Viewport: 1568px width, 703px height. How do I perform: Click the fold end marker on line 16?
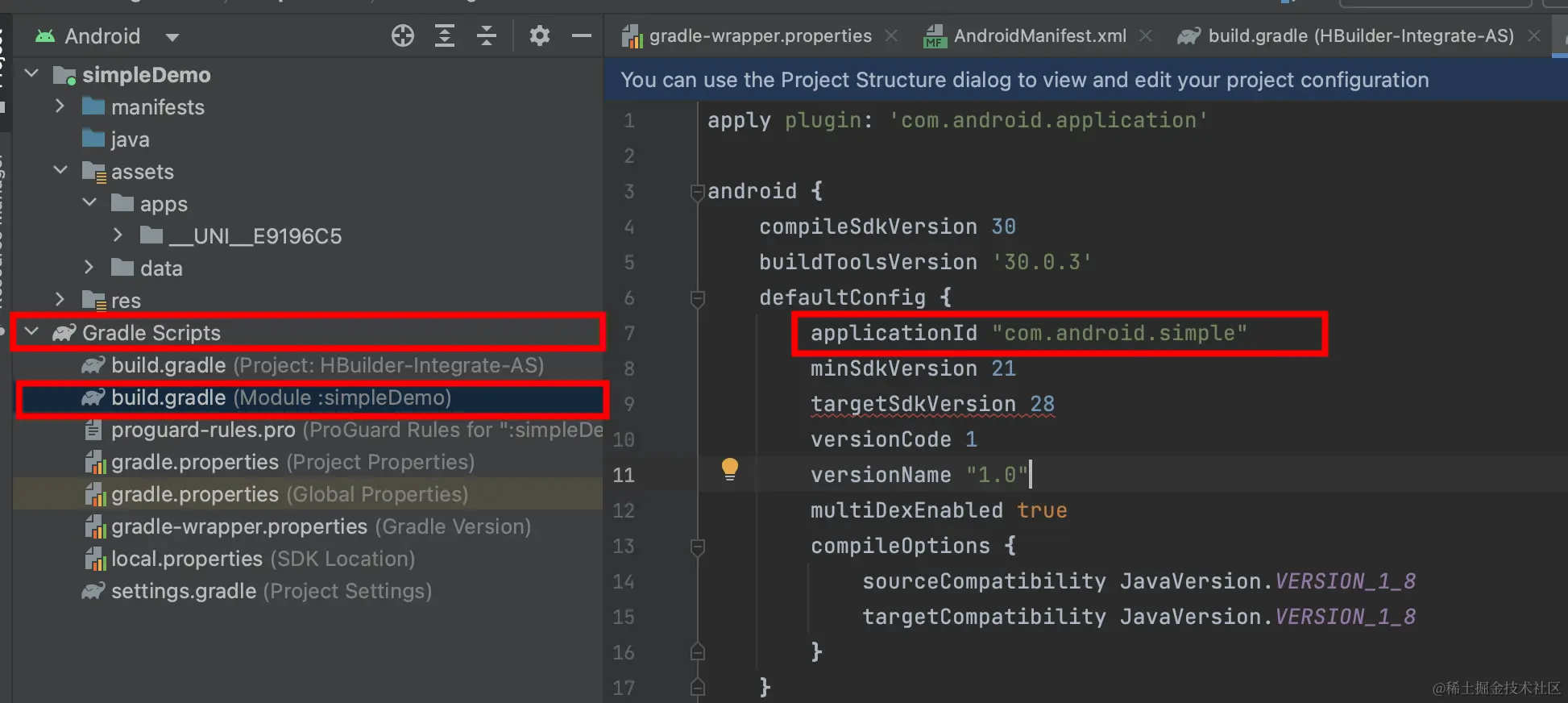(x=698, y=651)
